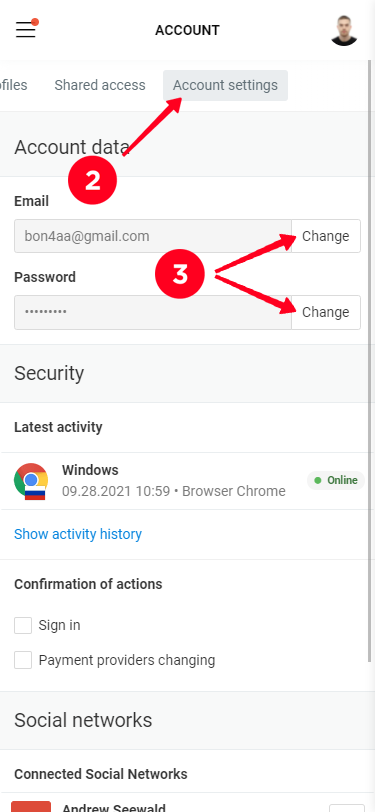This screenshot has width=375, height=812.
Task: Open the user profile avatar
Action: 344,31
